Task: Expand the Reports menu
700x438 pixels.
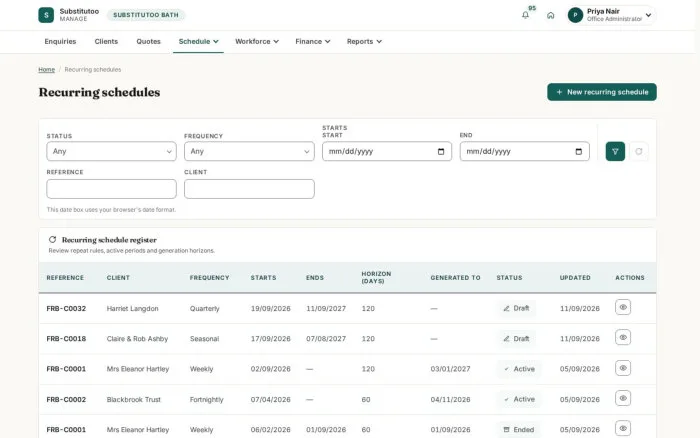Action: 364,42
